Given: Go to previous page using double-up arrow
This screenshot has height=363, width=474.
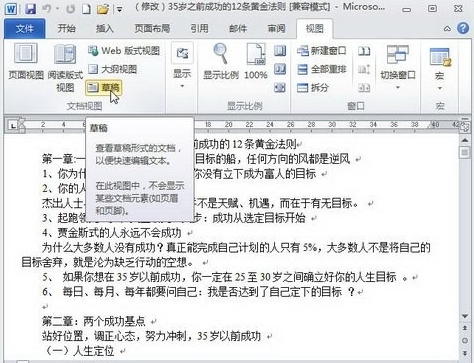Looking at the screenshot, I should (465, 329).
